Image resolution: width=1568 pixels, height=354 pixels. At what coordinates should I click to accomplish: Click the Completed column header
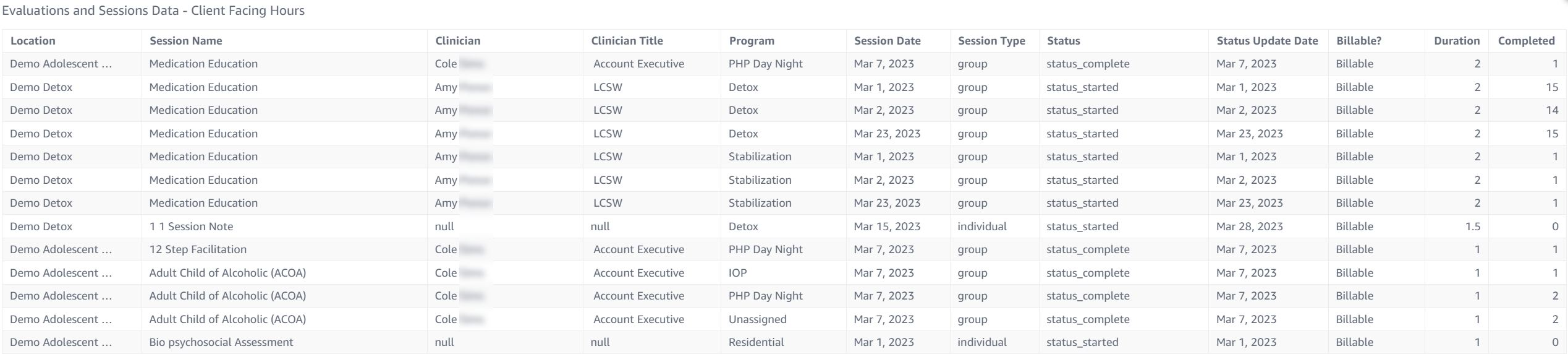(1525, 41)
